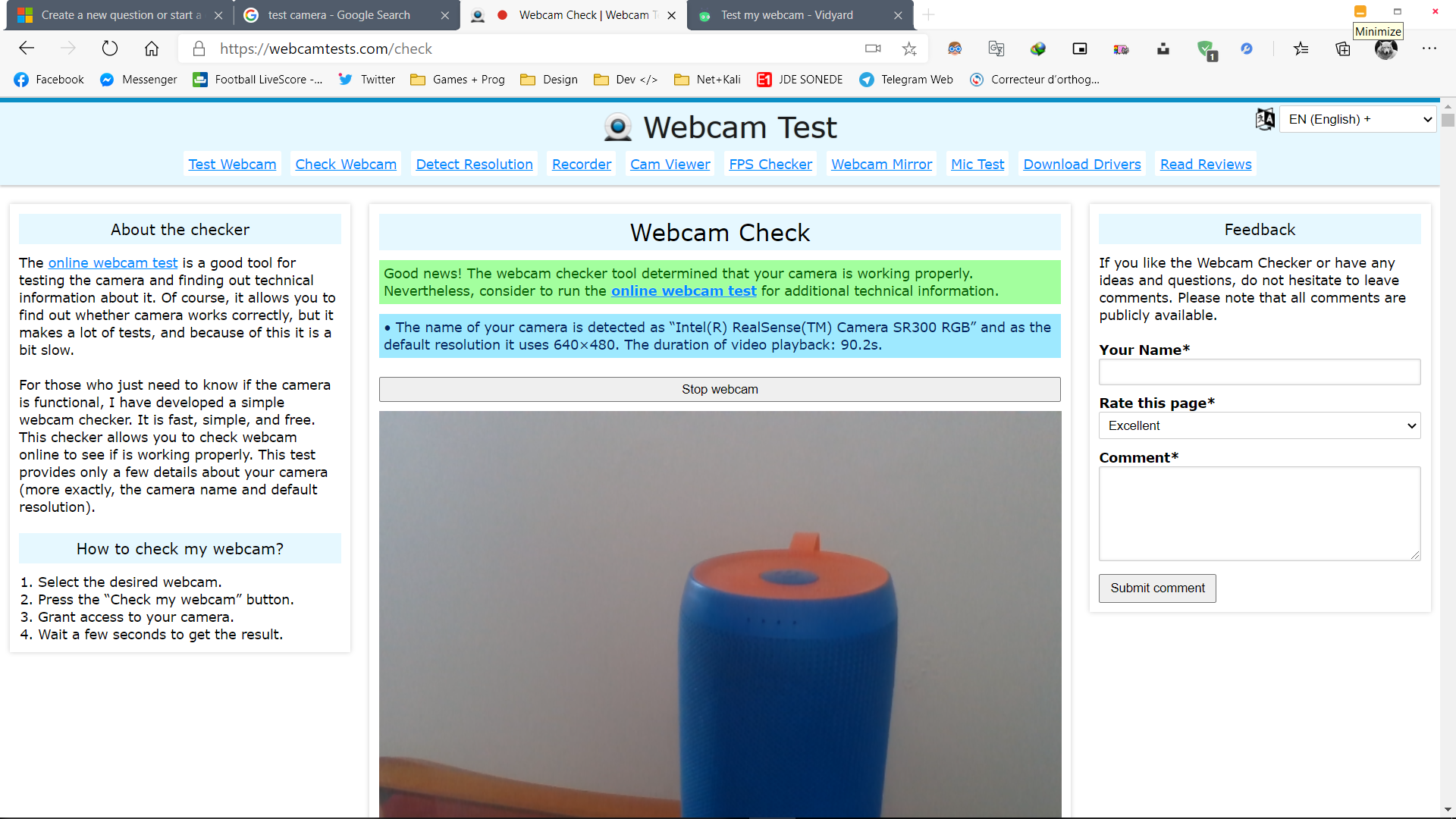Reload the page with the refresh icon
The width and height of the screenshot is (1456, 819).
pyautogui.click(x=110, y=49)
